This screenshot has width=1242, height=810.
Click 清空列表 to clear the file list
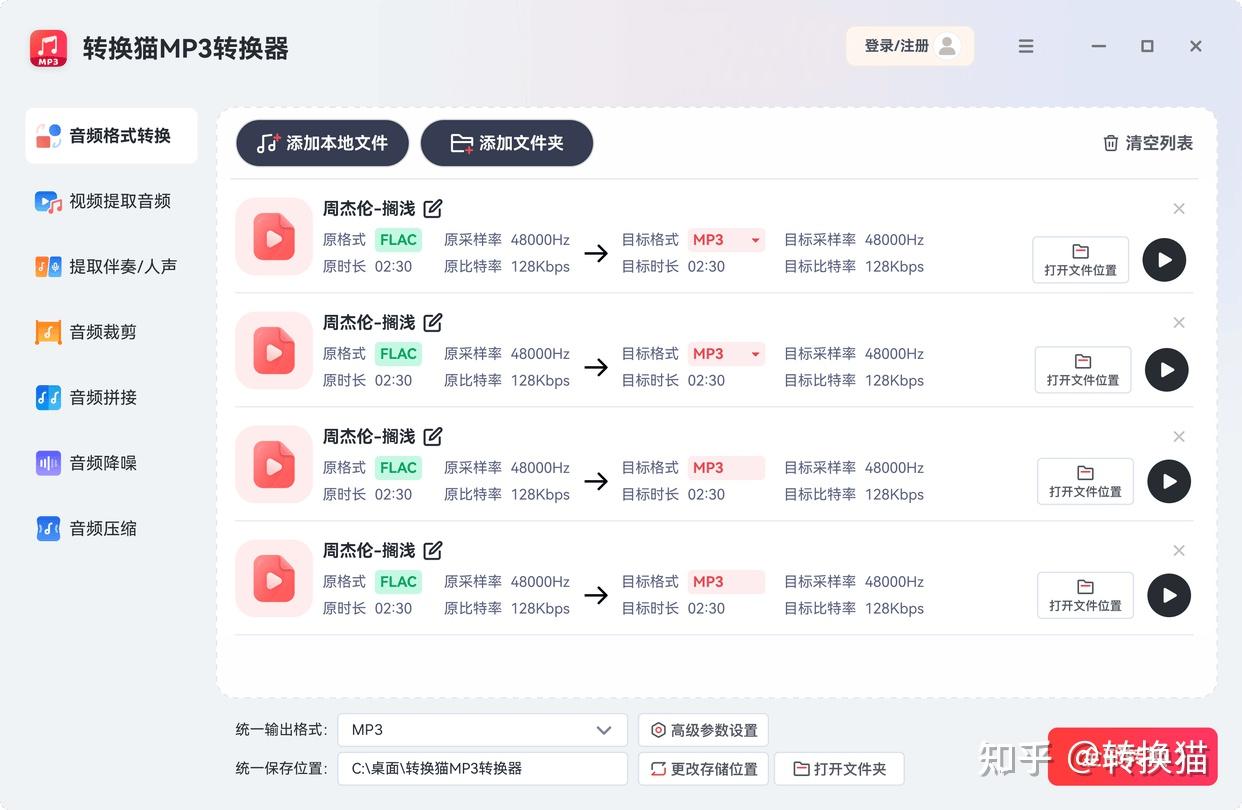(1148, 143)
